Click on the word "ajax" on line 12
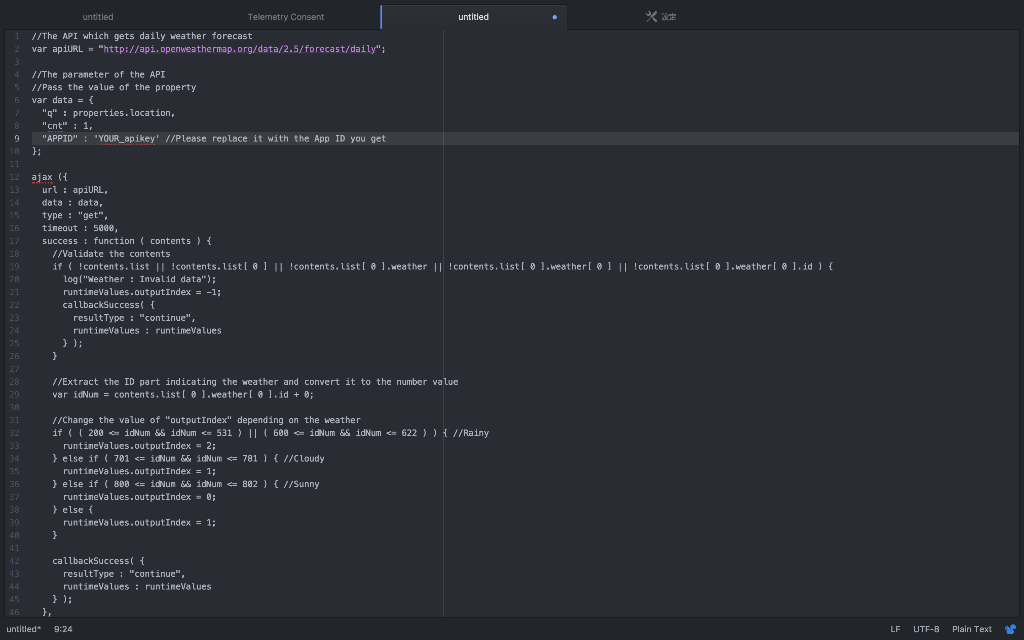The height and width of the screenshot is (640, 1024). tap(42, 177)
